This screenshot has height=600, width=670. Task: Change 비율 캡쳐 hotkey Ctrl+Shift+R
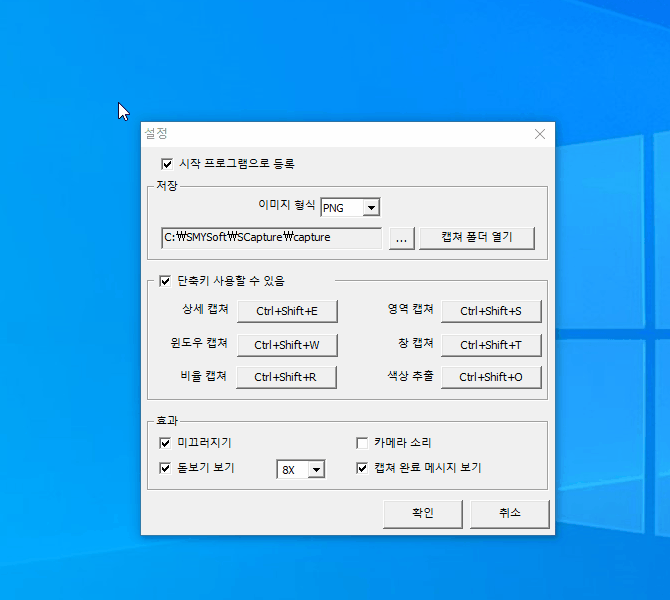coord(286,377)
